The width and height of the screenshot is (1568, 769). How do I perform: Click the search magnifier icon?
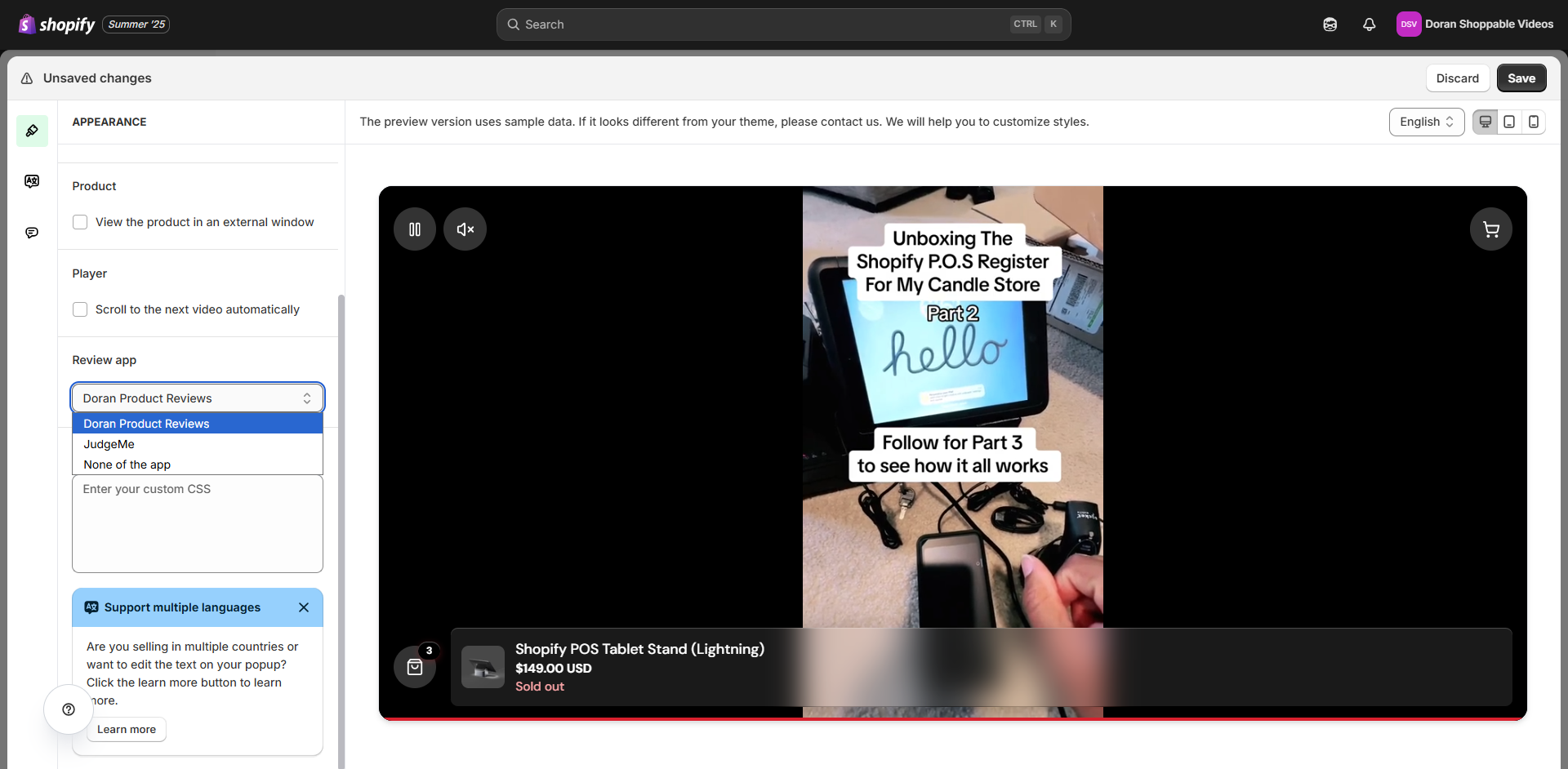click(x=514, y=24)
